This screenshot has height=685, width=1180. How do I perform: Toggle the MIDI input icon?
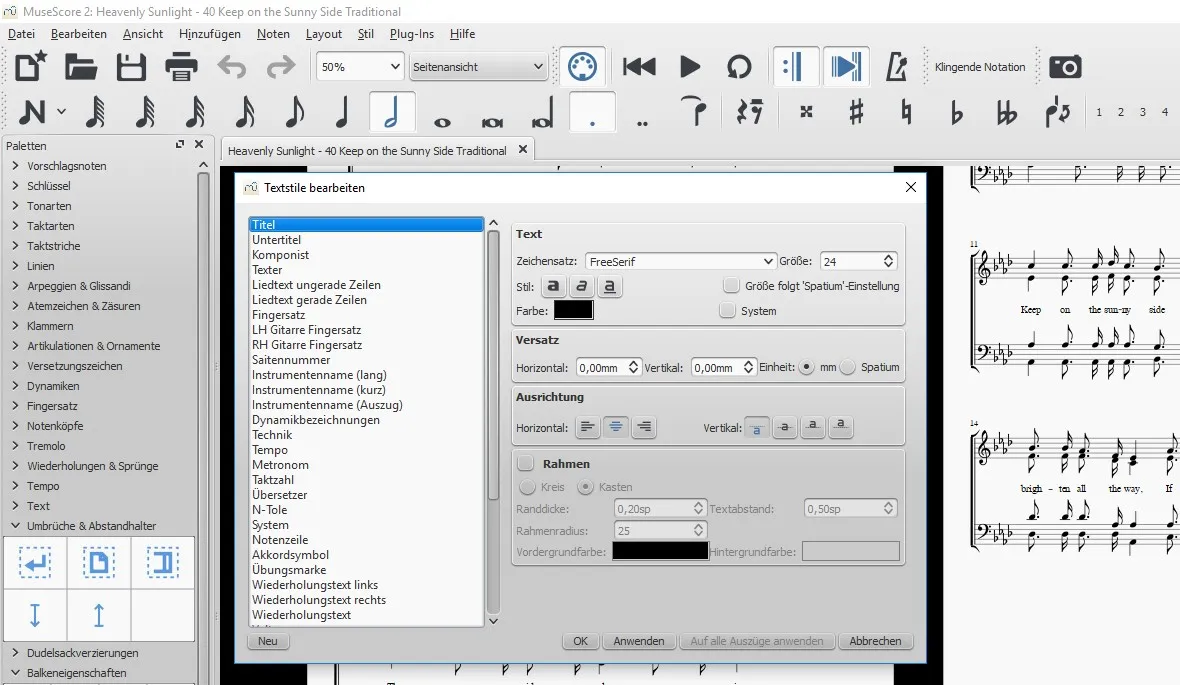(582, 66)
